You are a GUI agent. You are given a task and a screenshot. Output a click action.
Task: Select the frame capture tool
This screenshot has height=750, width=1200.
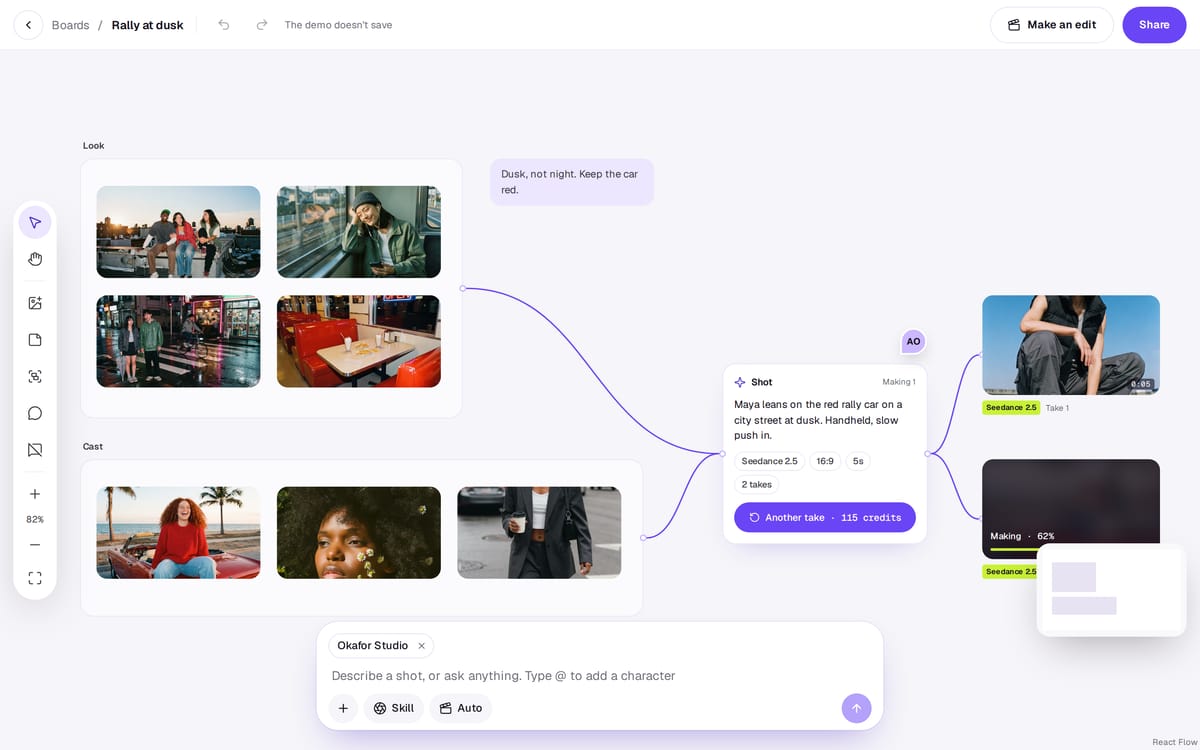35,377
